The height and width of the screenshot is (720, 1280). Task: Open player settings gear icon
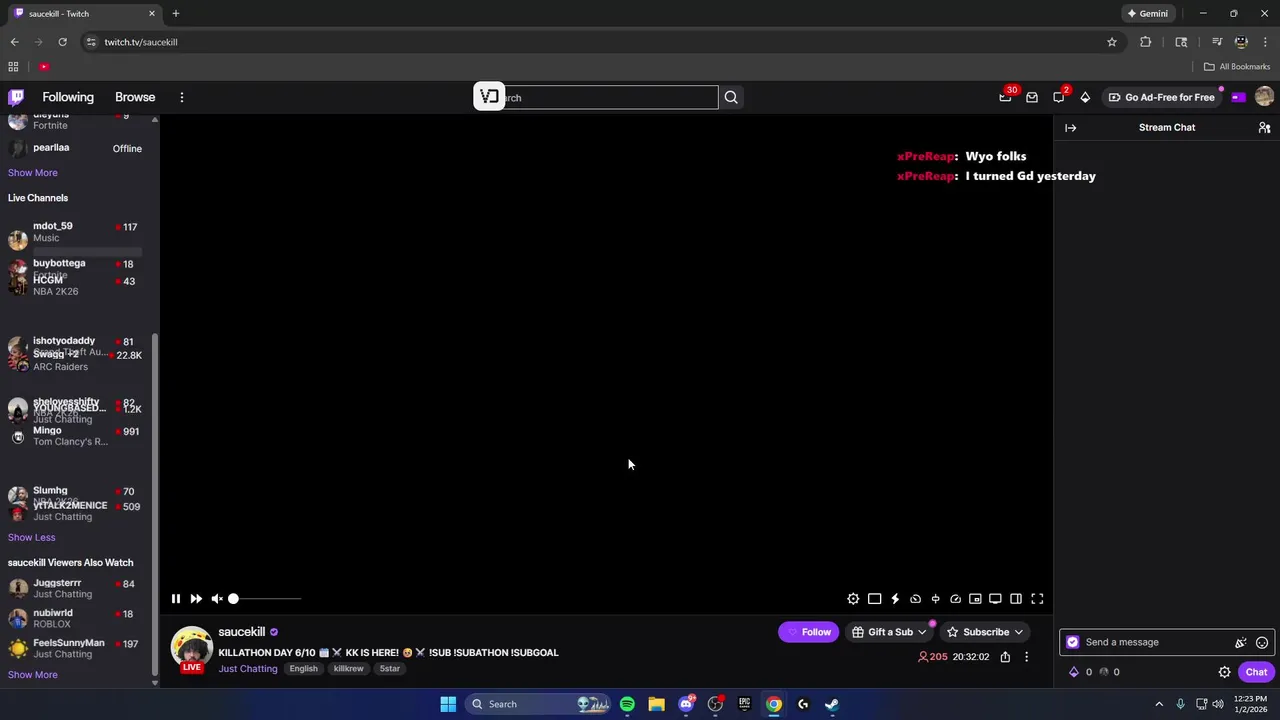tap(853, 599)
